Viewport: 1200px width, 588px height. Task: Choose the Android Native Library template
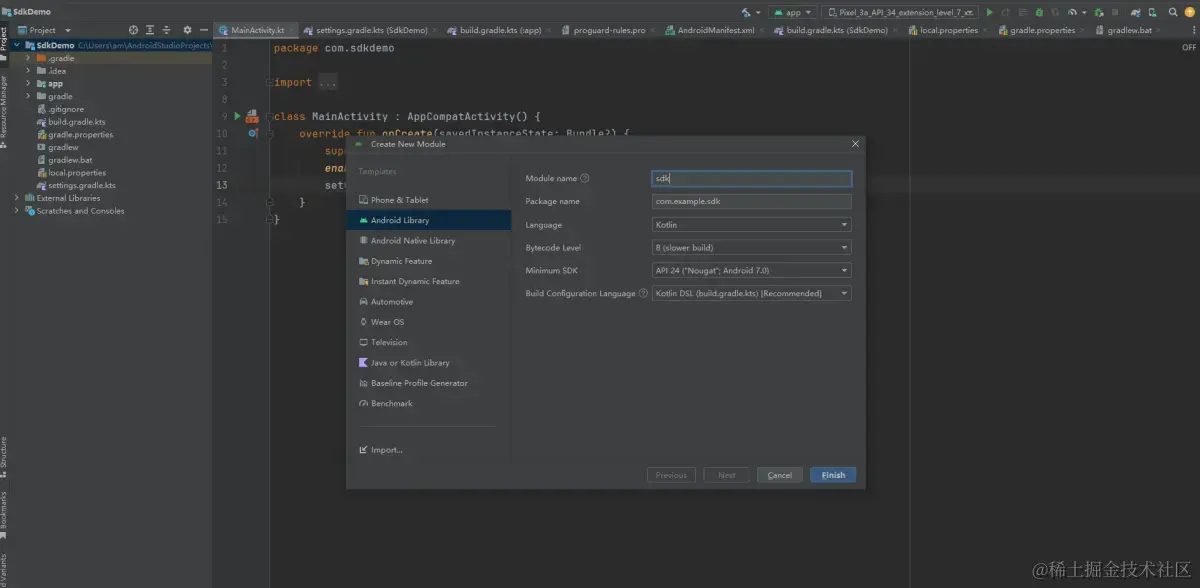428,241
